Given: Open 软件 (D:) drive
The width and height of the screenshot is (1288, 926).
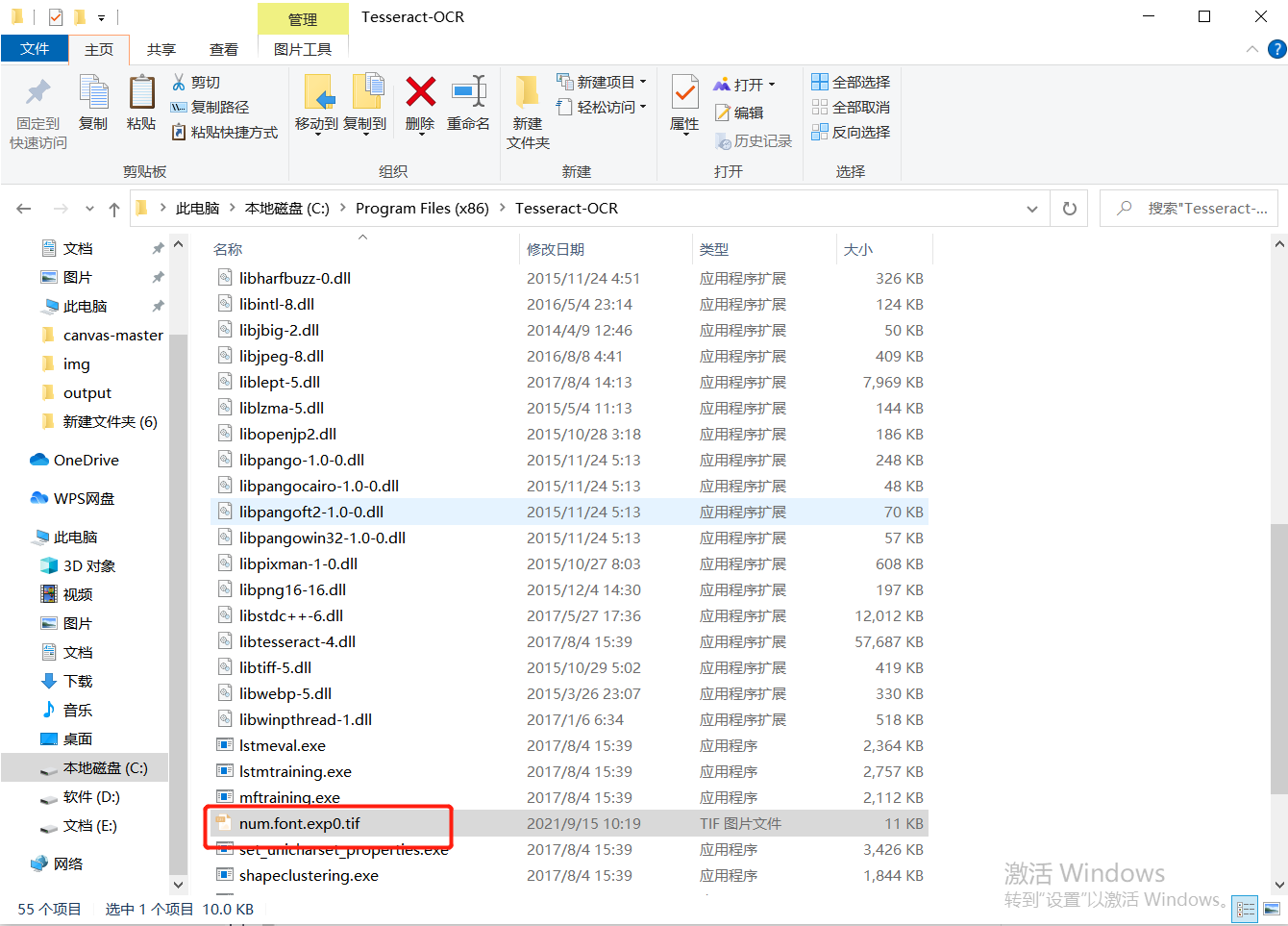Looking at the screenshot, I should pos(80,796).
